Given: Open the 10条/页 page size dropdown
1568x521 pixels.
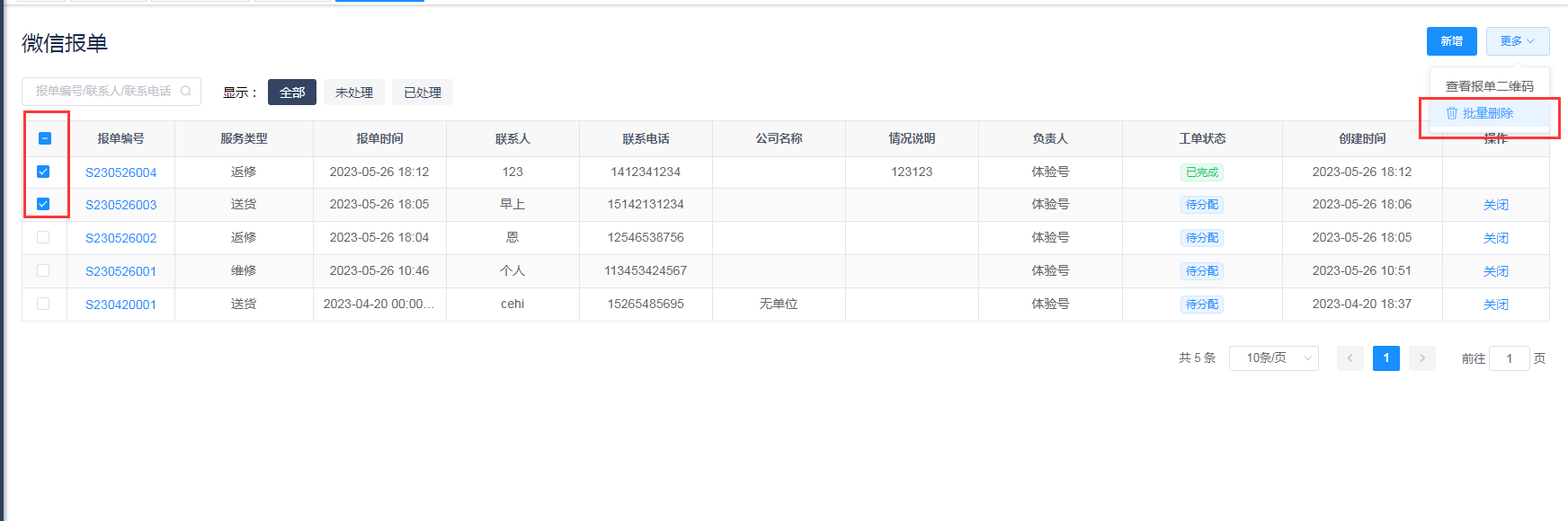Looking at the screenshot, I should pos(1273,358).
